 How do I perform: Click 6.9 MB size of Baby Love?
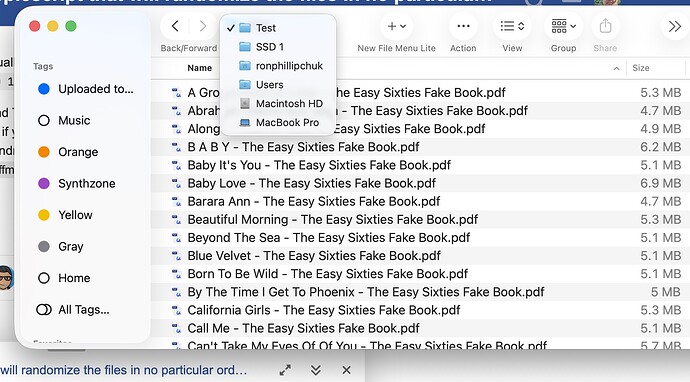tap(661, 183)
